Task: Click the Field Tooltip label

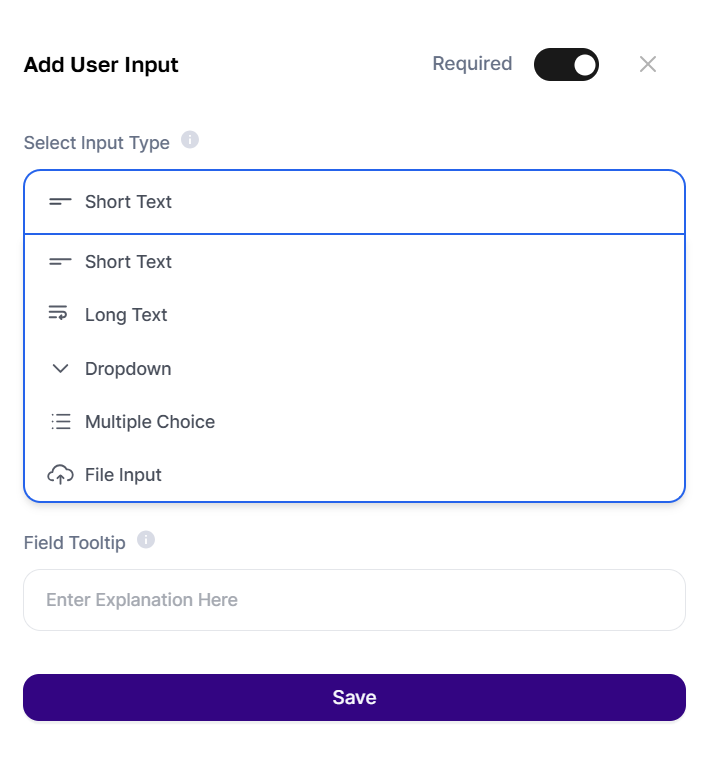Action: click(74, 543)
